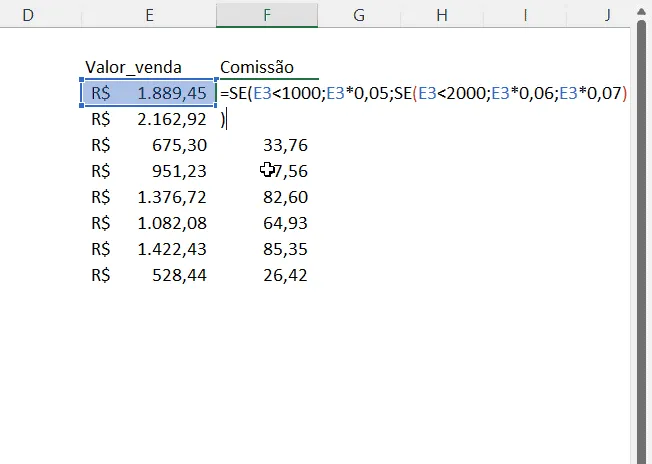Select cell with value 1.082,08
The image size is (652, 464).
click(149, 223)
